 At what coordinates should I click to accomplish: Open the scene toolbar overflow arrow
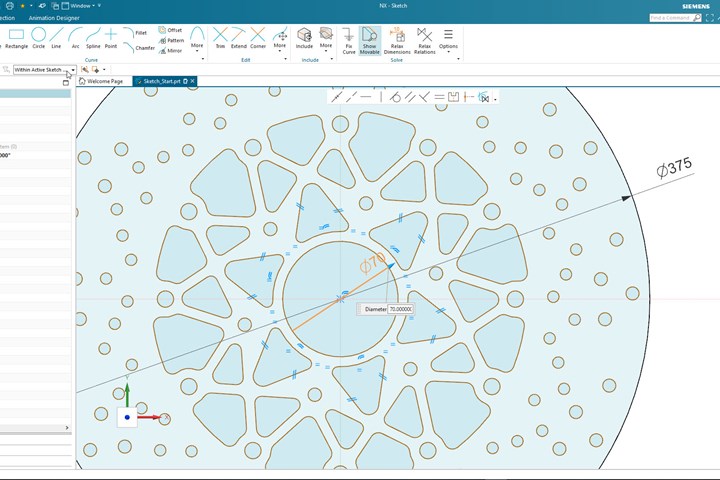pyautogui.click(x=495, y=99)
